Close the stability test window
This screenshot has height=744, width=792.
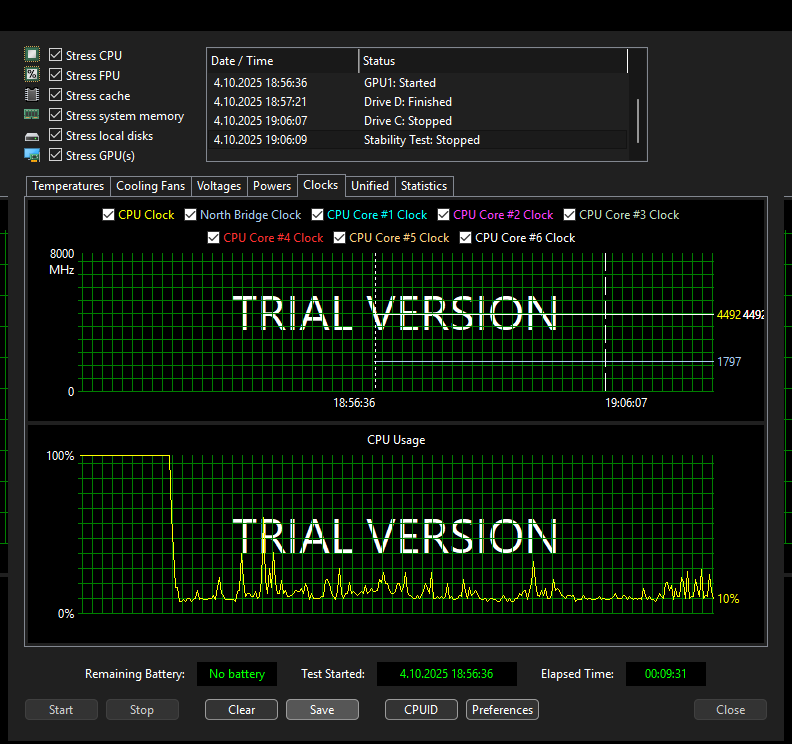click(730, 710)
